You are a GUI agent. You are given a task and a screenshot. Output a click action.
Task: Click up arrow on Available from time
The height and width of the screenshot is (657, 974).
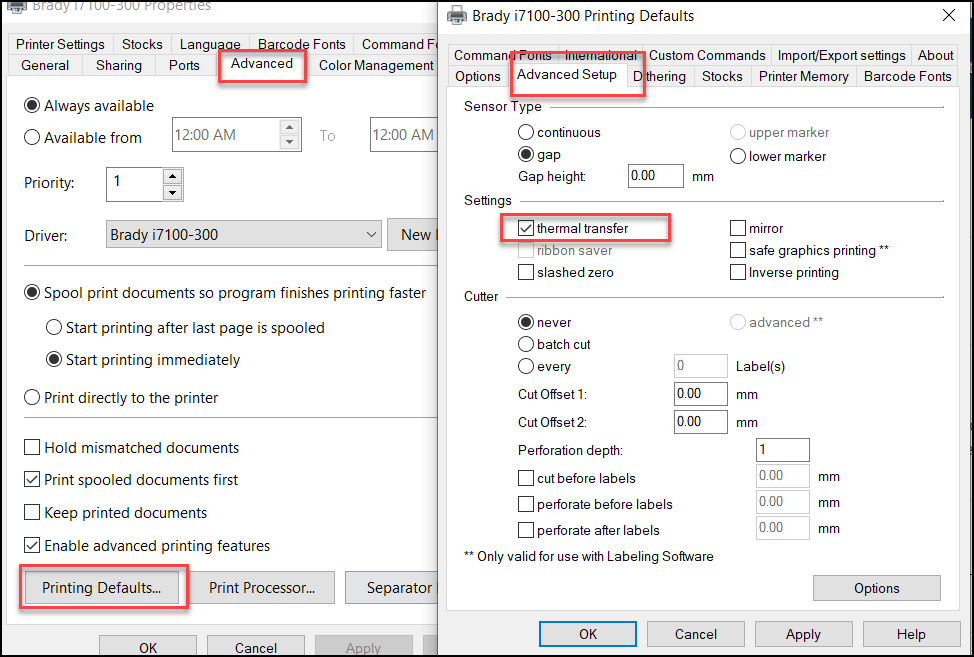click(290, 127)
